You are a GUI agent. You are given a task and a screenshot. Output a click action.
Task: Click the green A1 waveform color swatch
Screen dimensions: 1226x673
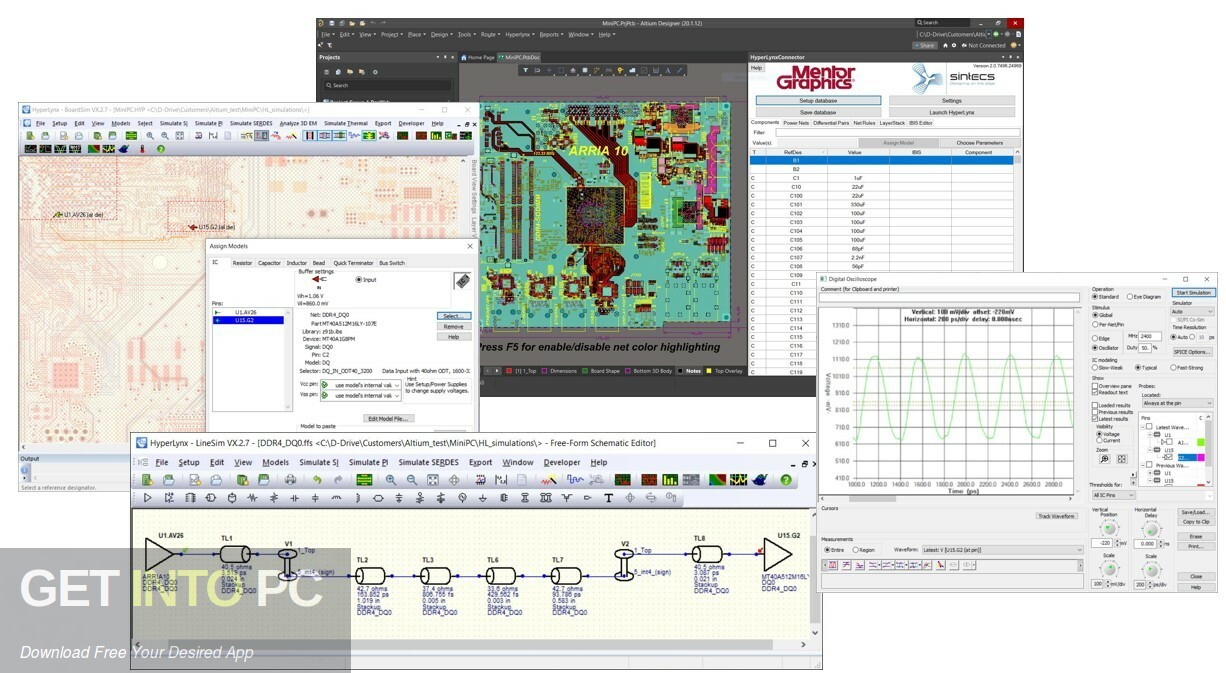(1201, 442)
